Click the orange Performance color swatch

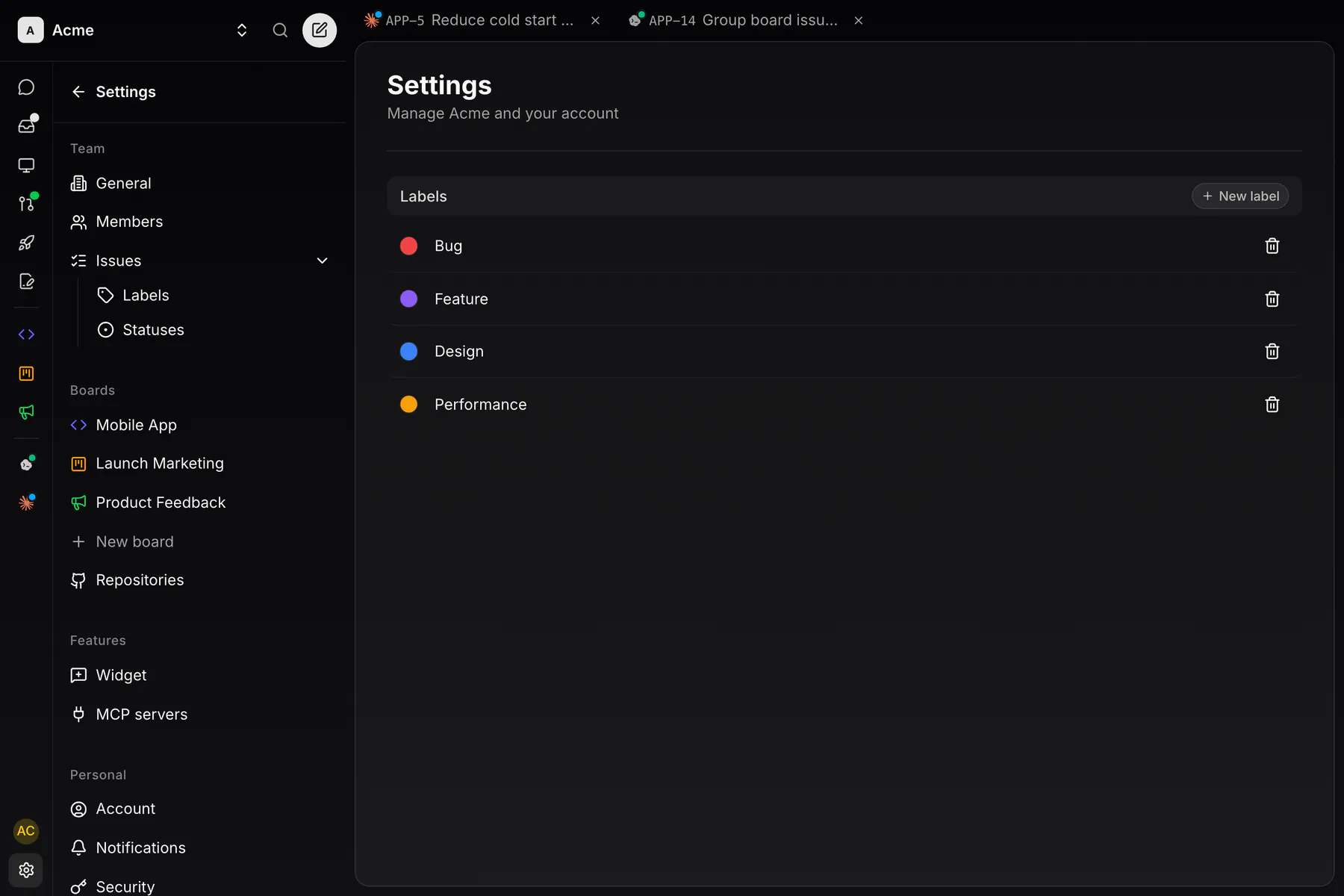(x=409, y=404)
